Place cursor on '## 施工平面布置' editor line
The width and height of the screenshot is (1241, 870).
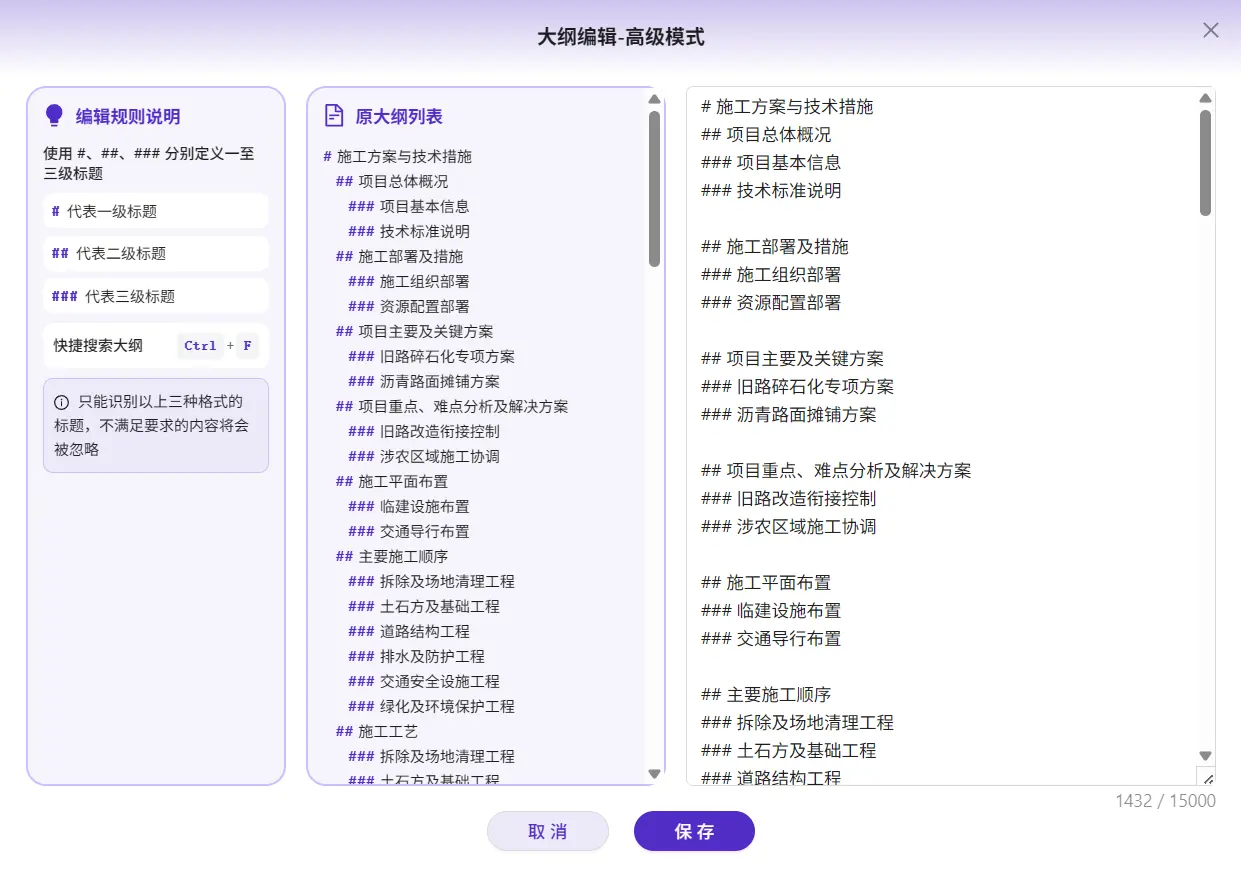click(x=767, y=582)
